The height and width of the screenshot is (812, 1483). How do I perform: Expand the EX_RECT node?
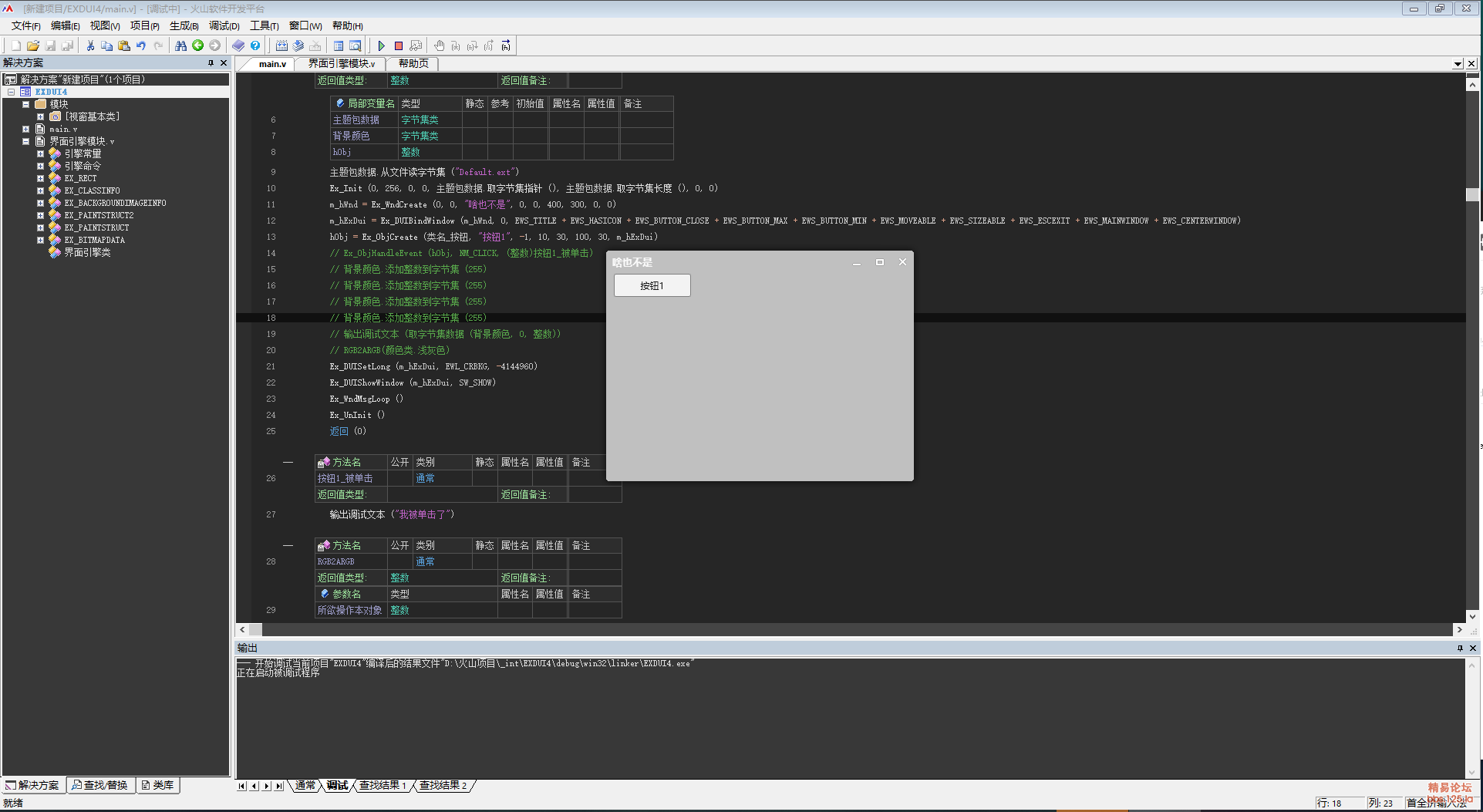pyautogui.click(x=40, y=178)
